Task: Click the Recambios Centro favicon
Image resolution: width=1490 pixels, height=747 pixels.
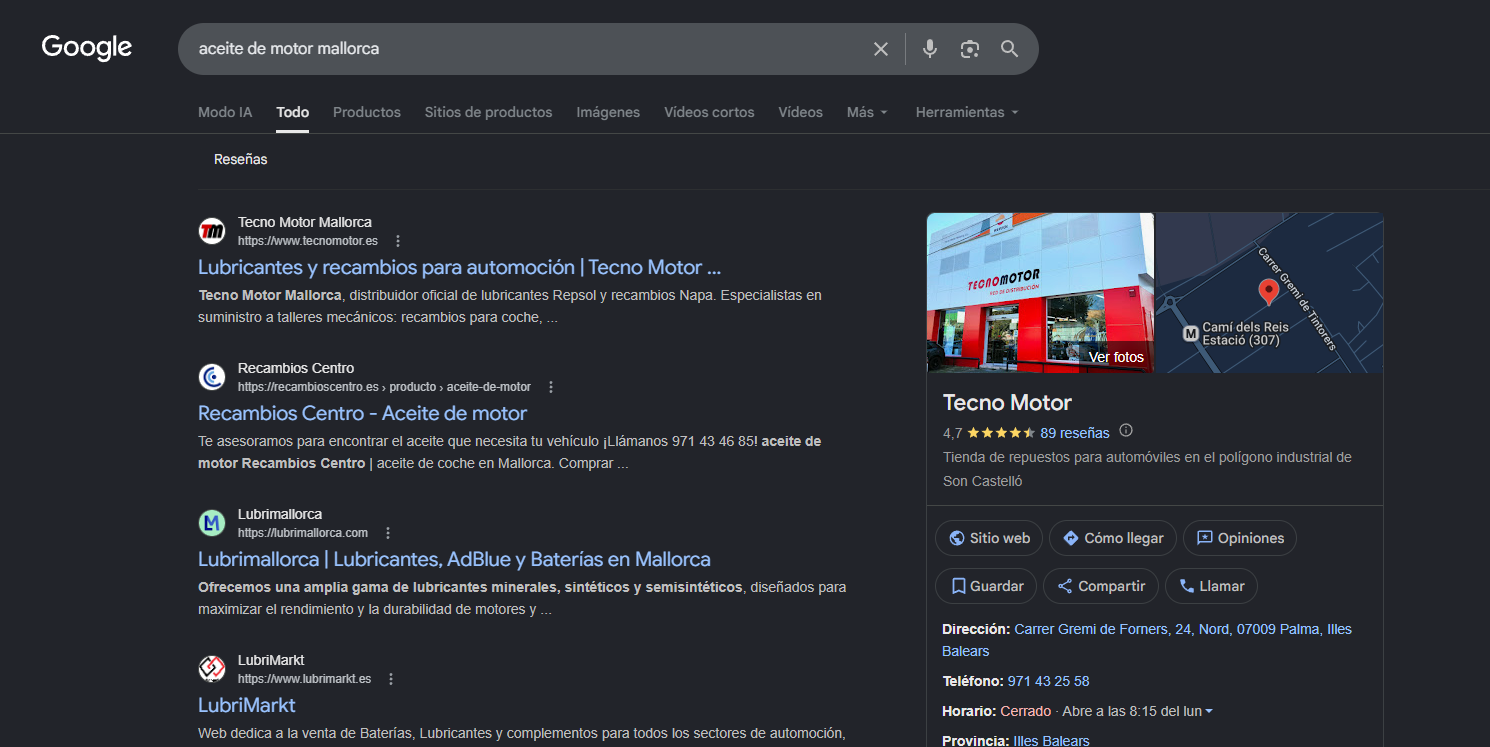Action: click(212, 377)
